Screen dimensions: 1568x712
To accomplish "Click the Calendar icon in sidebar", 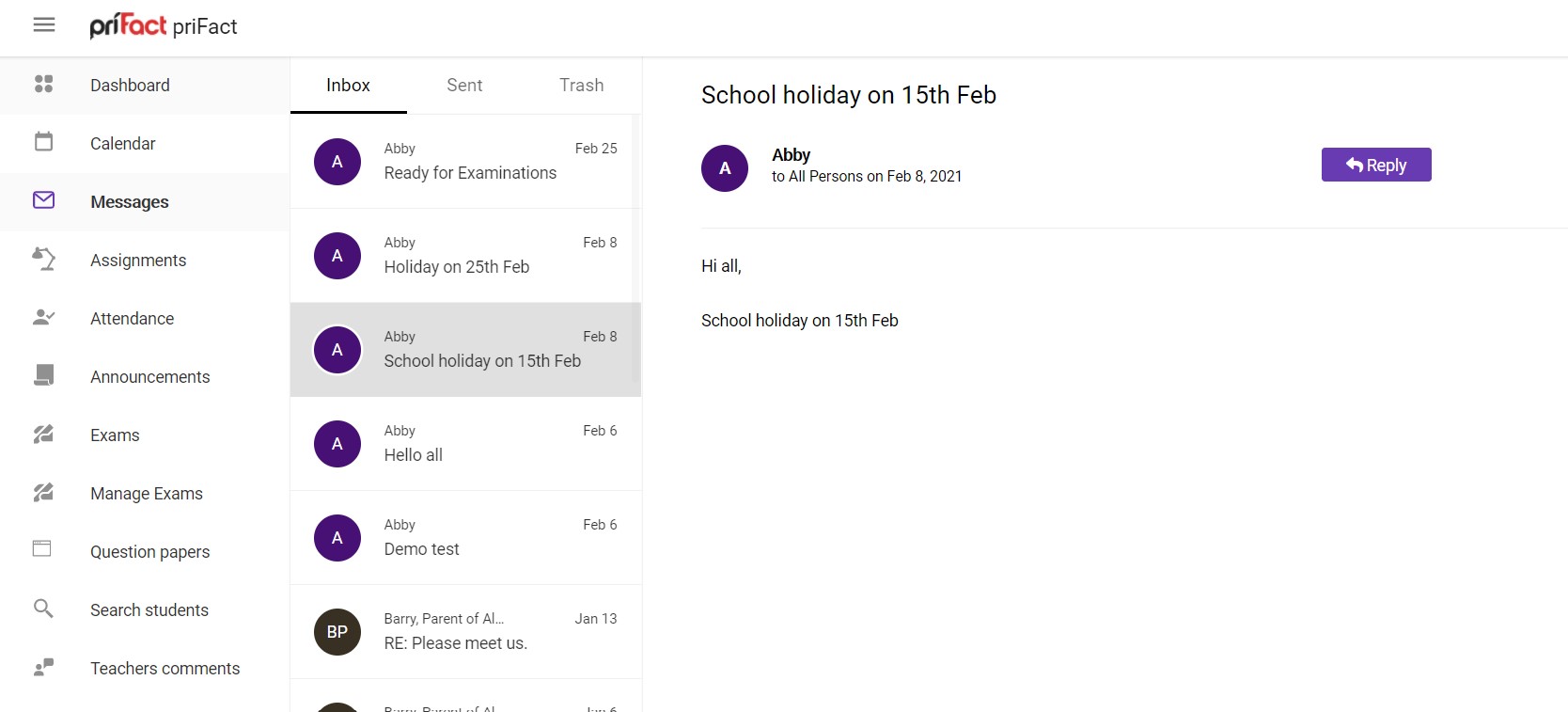I will pyautogui.click(x=43, y=142).
